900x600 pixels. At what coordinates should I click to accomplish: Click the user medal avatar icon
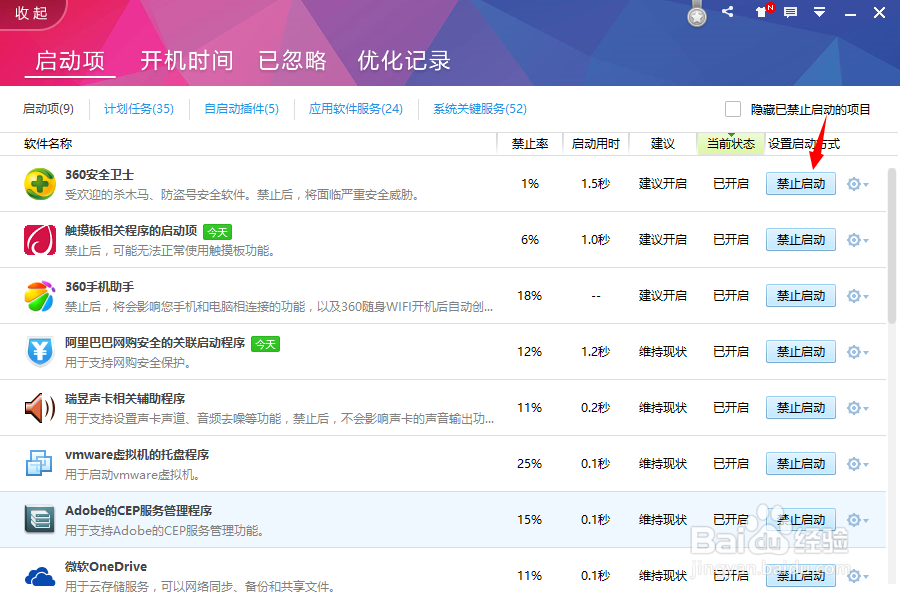(696, 15)
